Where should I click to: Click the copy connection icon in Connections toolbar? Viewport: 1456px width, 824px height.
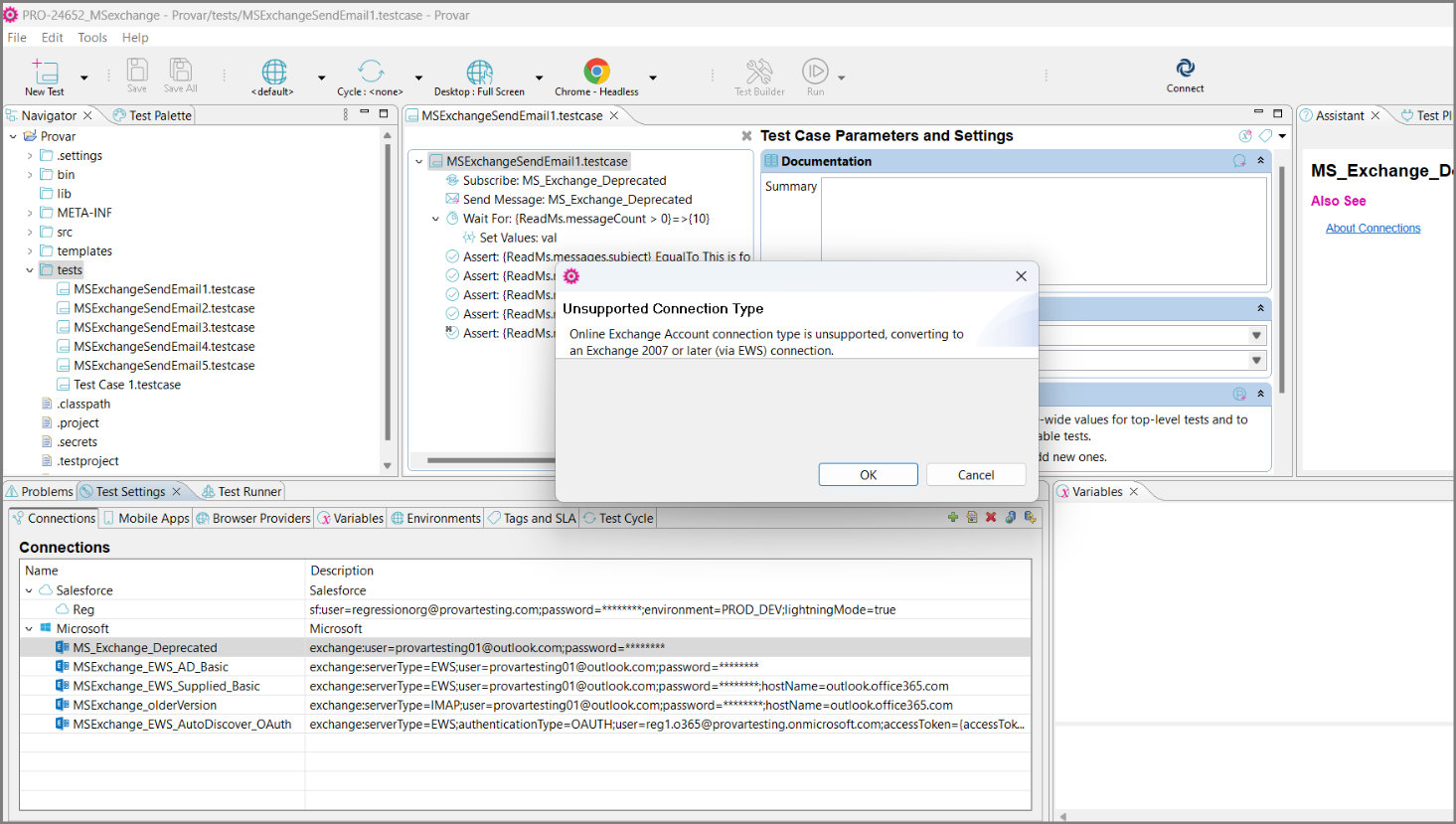(972, 517)
